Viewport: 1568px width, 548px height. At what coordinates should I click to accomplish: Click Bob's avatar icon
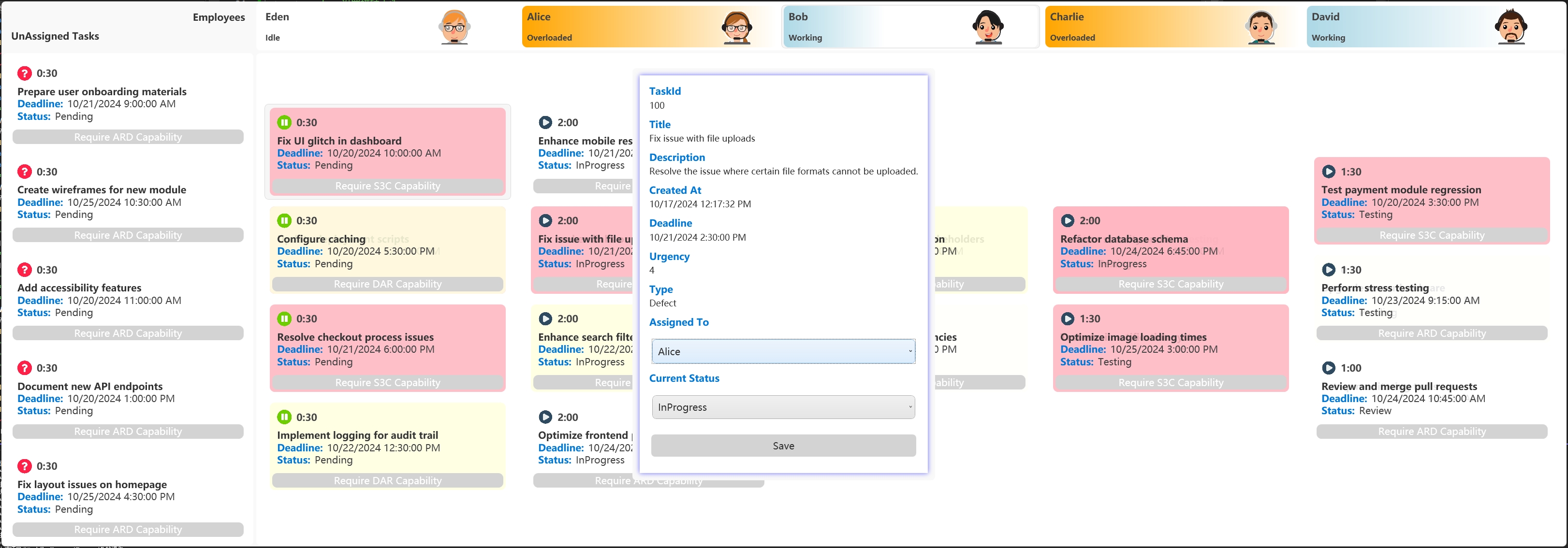987,27
